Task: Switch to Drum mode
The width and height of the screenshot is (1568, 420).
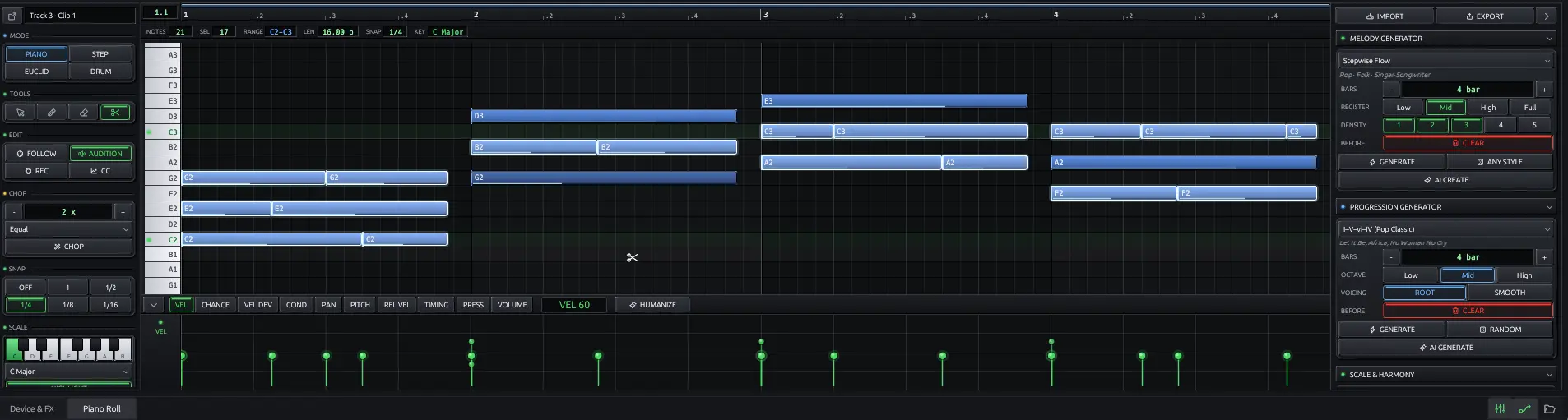Action: [100, 72]
